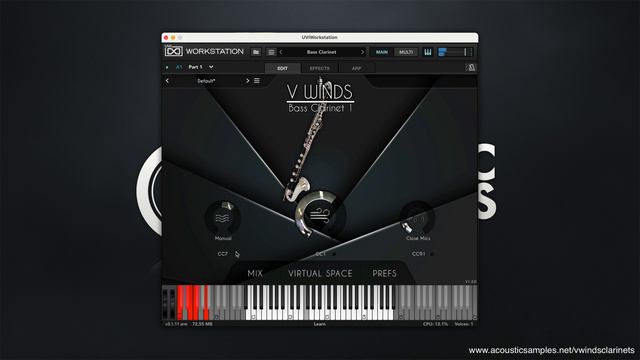Toggle the CC1 indicator dot
The height and width of the screenshot is (360, 640).
coord(334,254)
